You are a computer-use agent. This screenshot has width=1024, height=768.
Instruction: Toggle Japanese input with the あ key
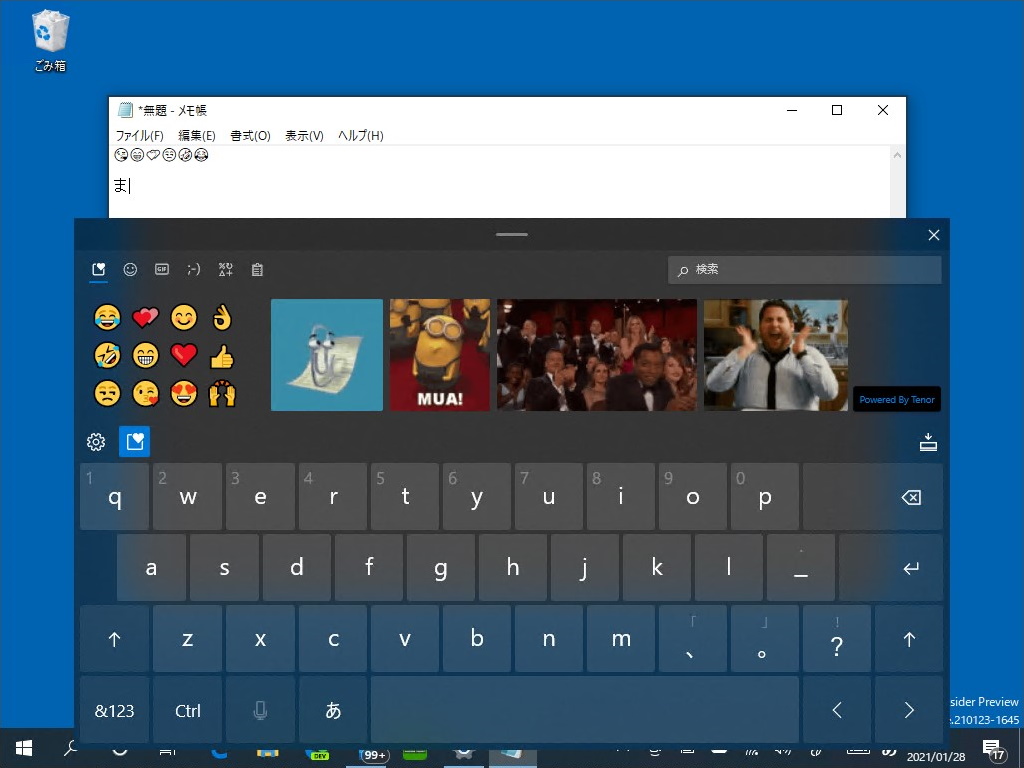click(333, 710)
